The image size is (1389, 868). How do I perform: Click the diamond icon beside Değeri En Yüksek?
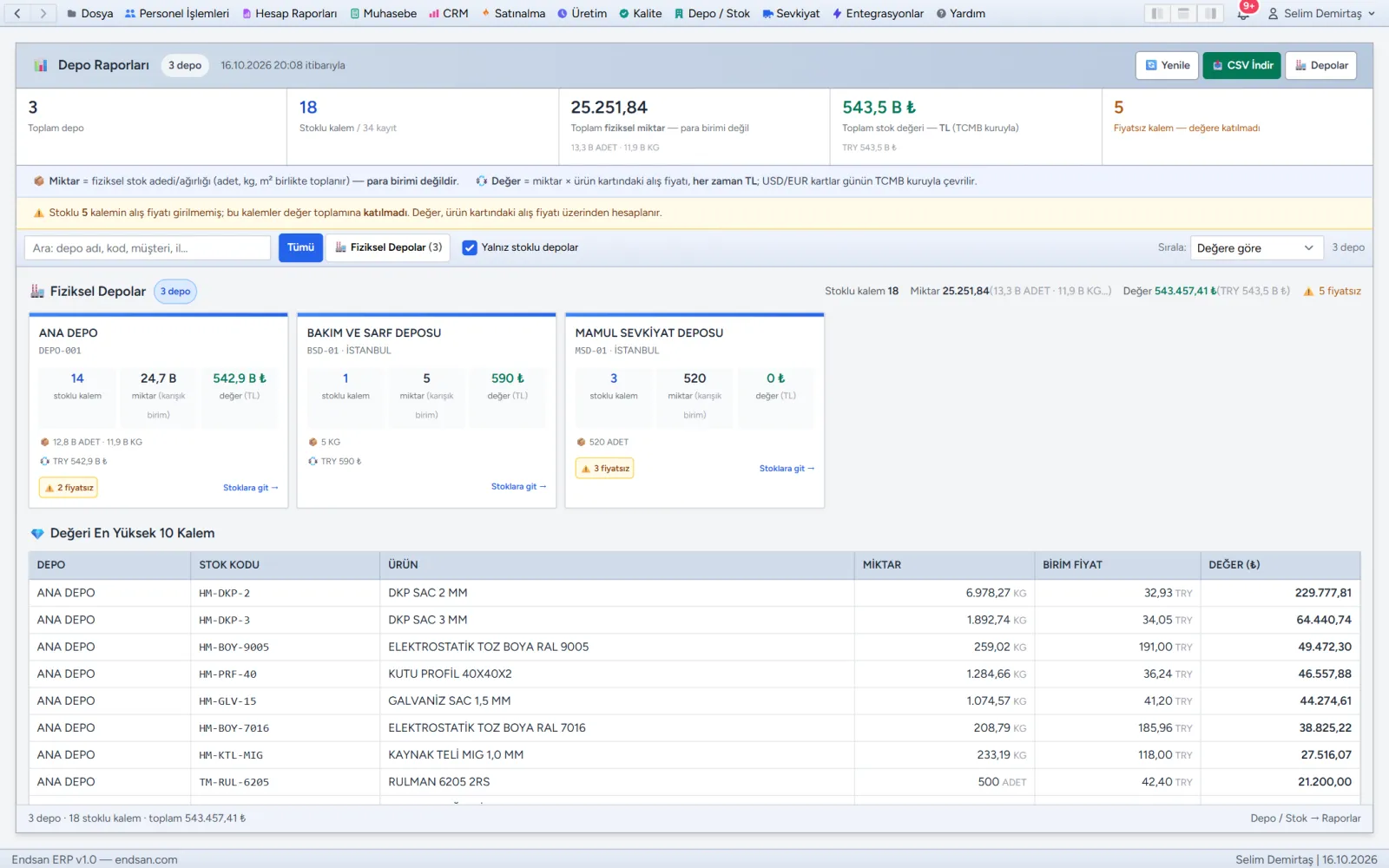(x=37, y=534)
